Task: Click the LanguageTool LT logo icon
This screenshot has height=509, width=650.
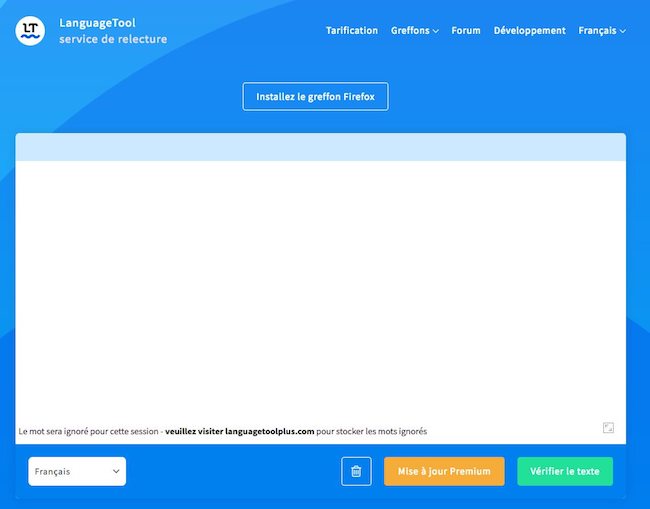Action: [30, 31]
